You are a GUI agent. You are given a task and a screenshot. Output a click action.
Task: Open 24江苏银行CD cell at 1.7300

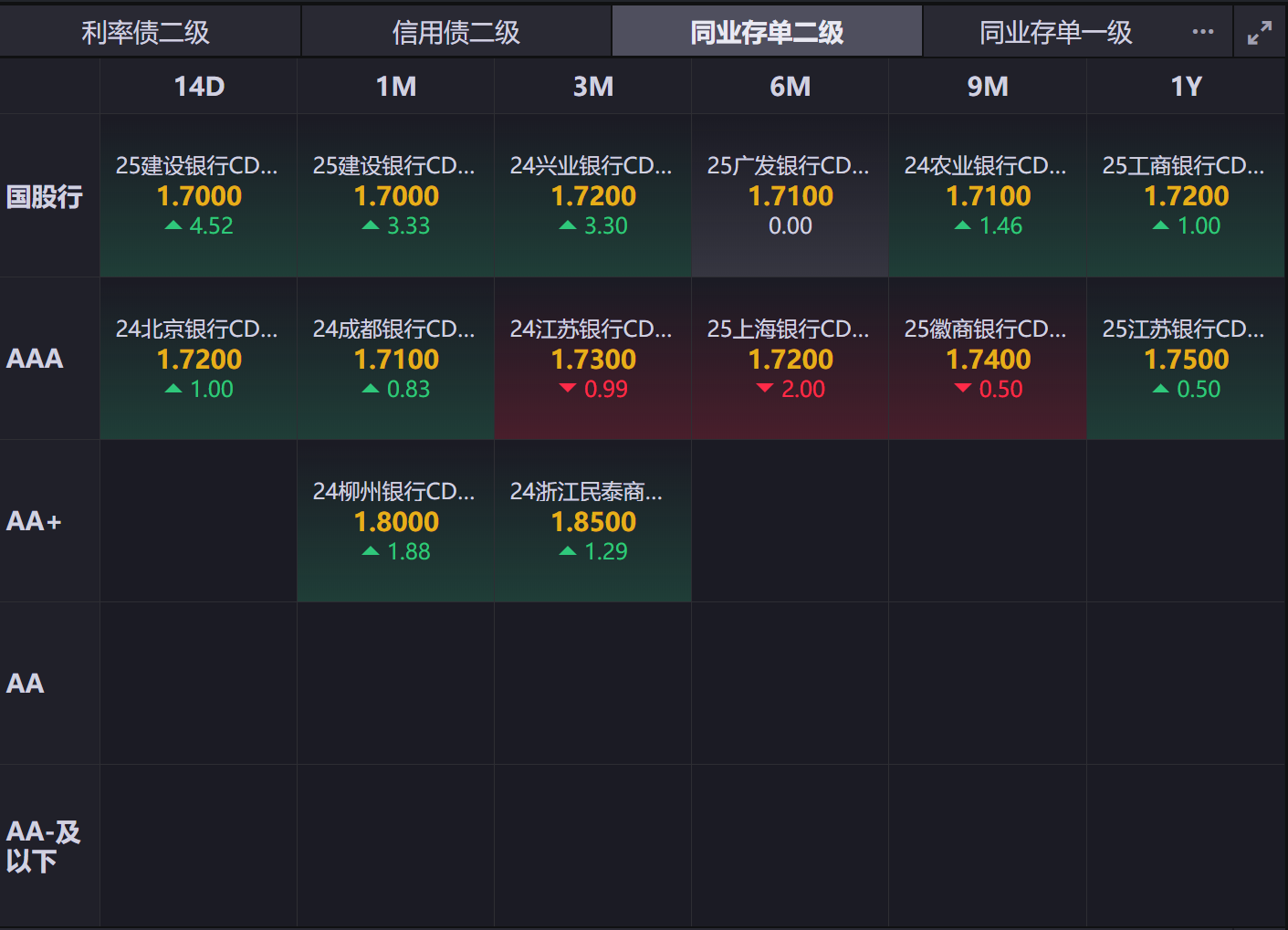(x=593, y=359)
